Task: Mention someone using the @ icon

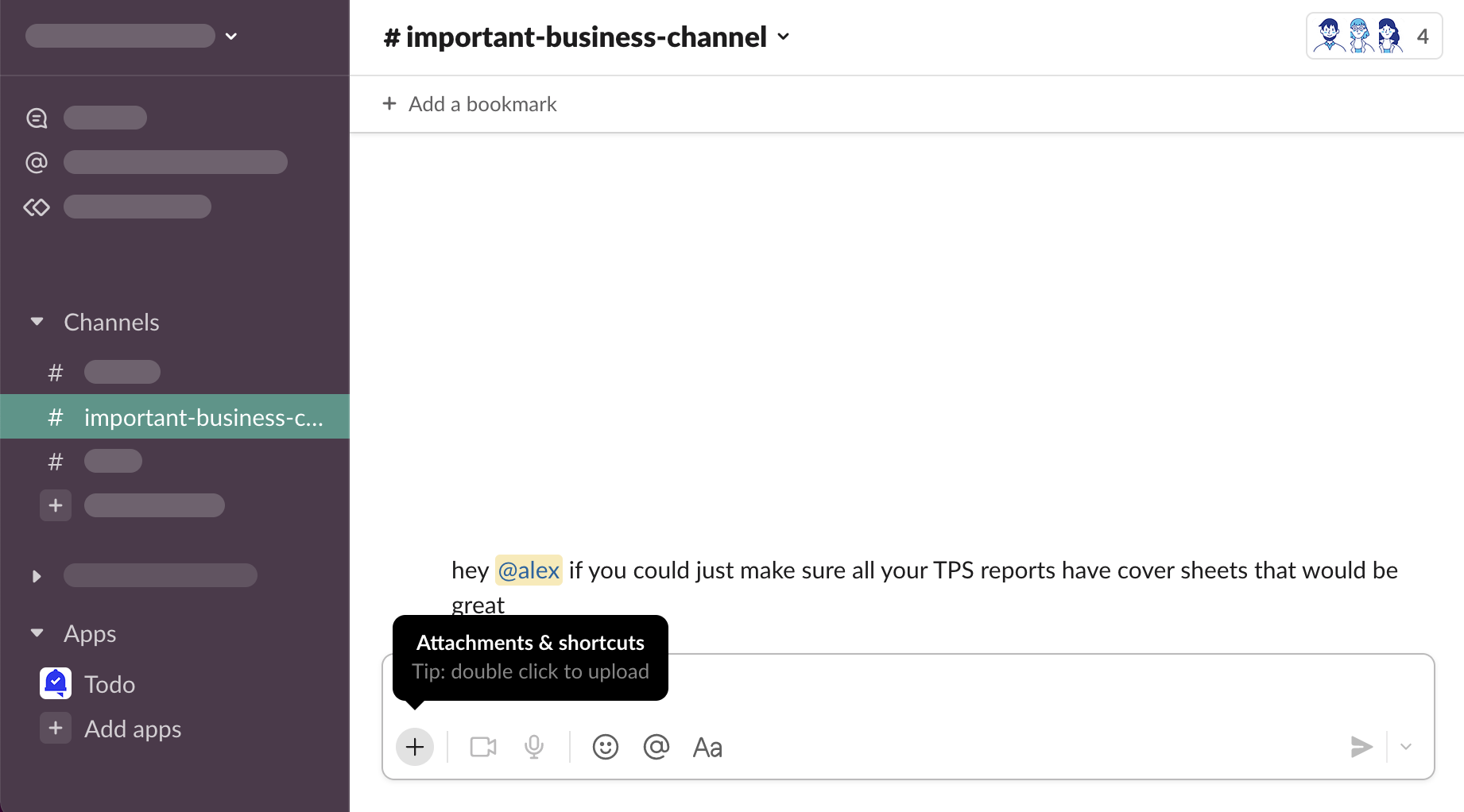Action: [656, 747]
